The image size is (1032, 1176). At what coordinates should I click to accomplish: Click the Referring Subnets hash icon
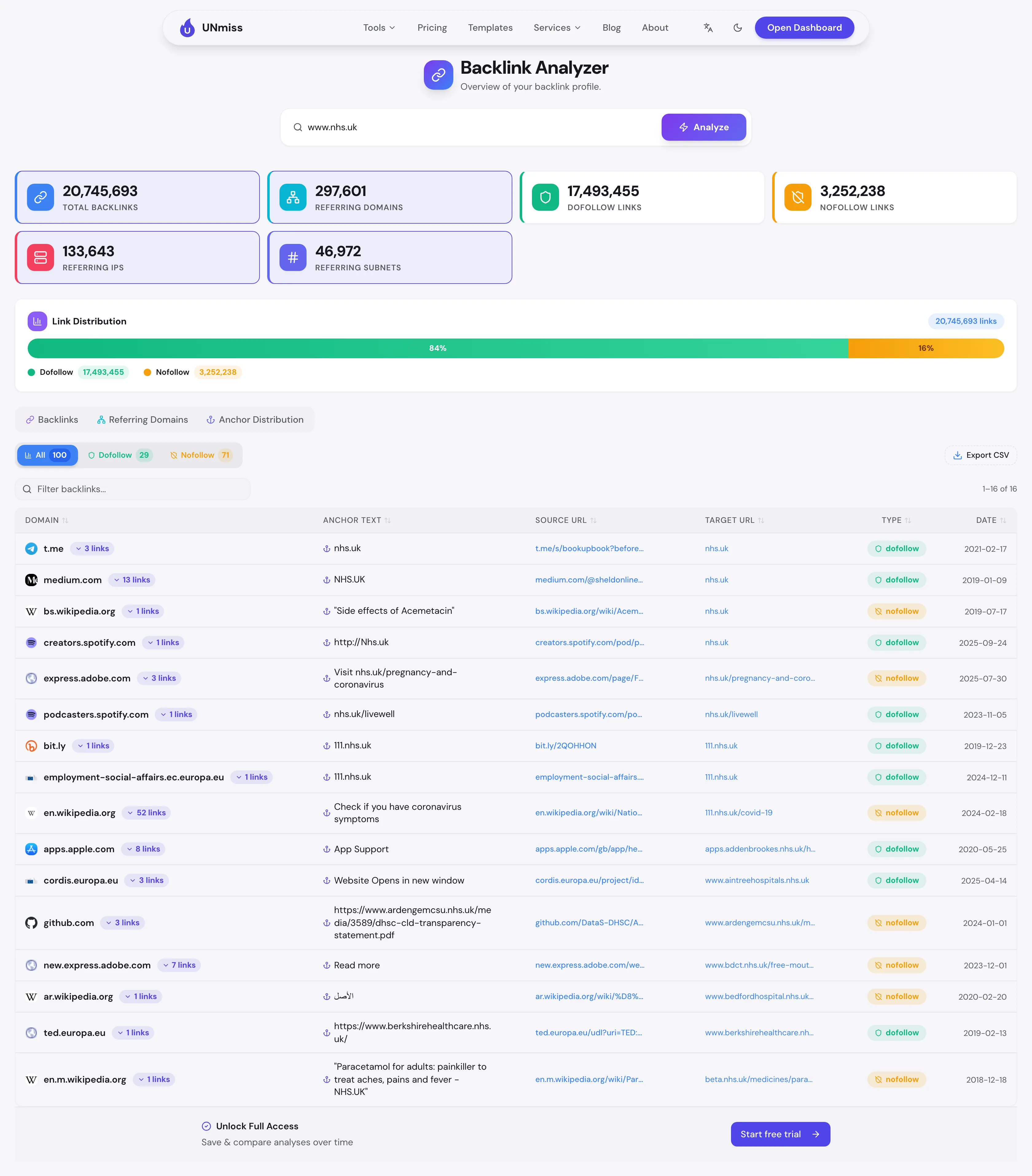293,258
